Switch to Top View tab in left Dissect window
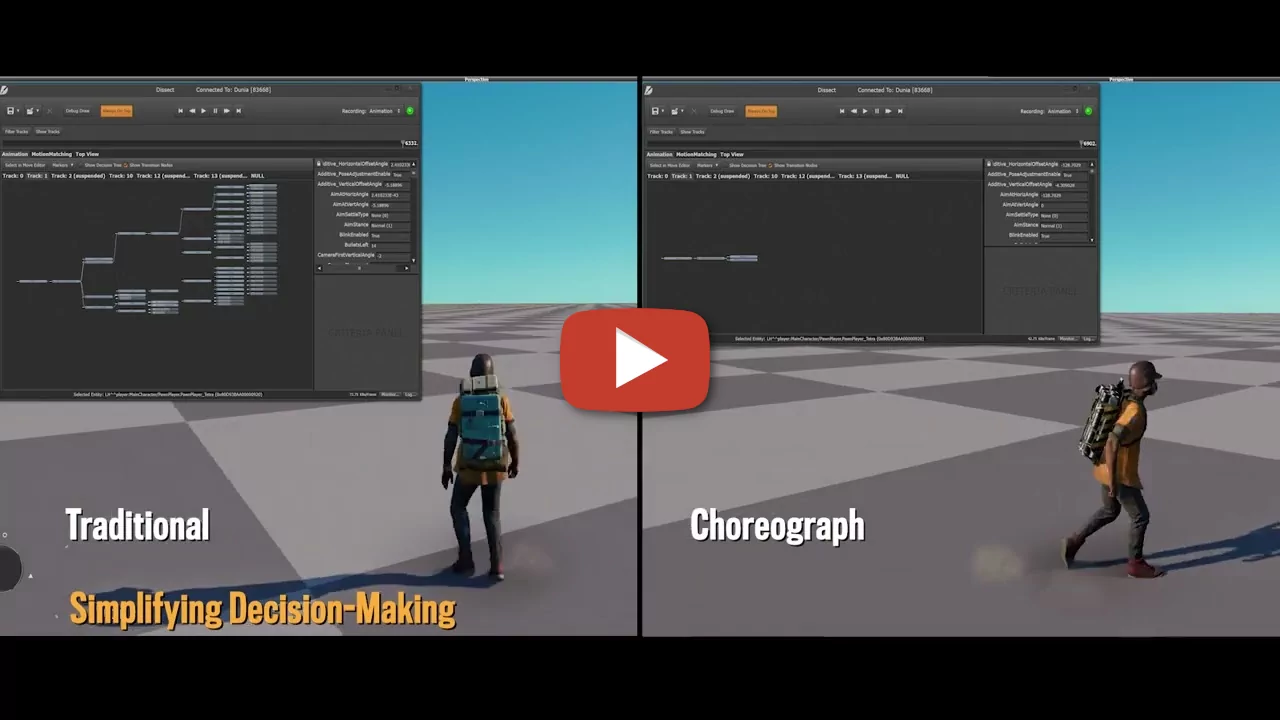This screenshot has width=1280, height=720. click(x=87, y=154)
